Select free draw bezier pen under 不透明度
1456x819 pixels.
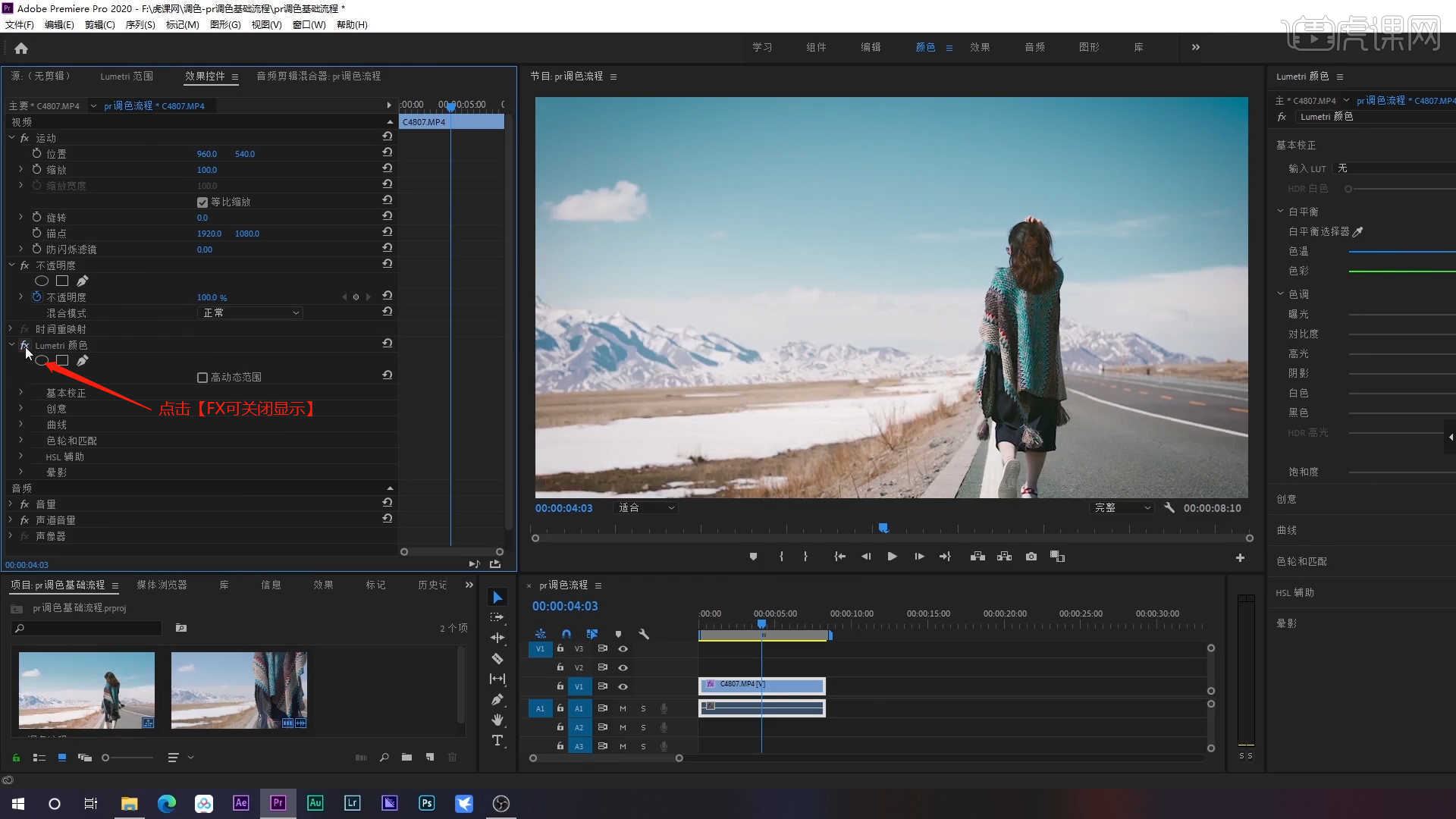tap(83, 281)
